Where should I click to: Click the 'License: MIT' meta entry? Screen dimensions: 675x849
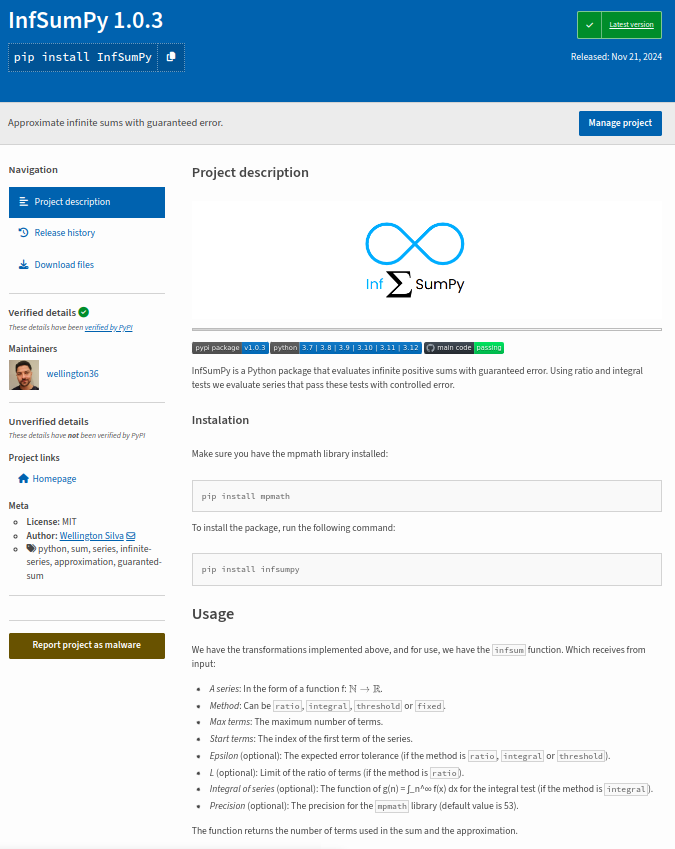point(51,522)
